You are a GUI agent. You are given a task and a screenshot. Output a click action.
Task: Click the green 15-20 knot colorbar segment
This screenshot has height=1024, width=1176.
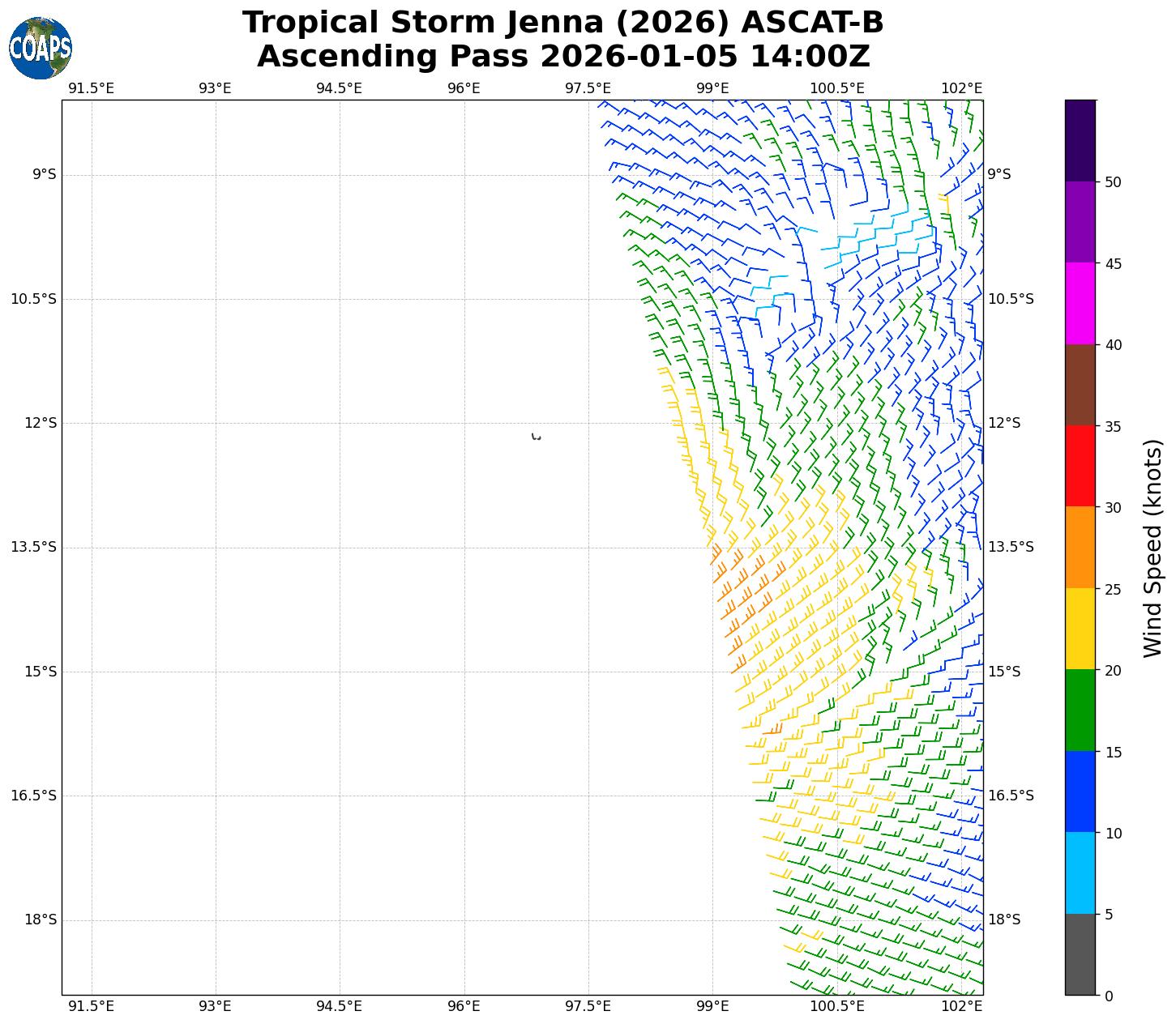coord(1080,710)
